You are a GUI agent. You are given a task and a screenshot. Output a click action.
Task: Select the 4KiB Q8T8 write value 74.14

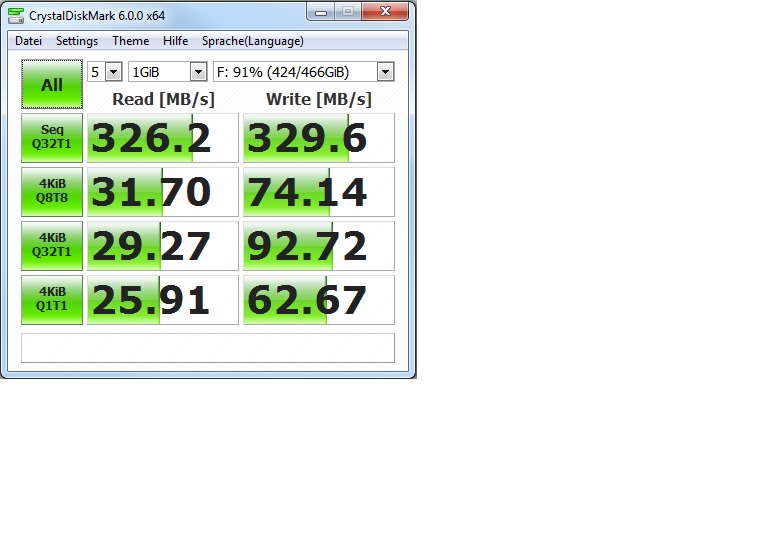click(319, 192)
